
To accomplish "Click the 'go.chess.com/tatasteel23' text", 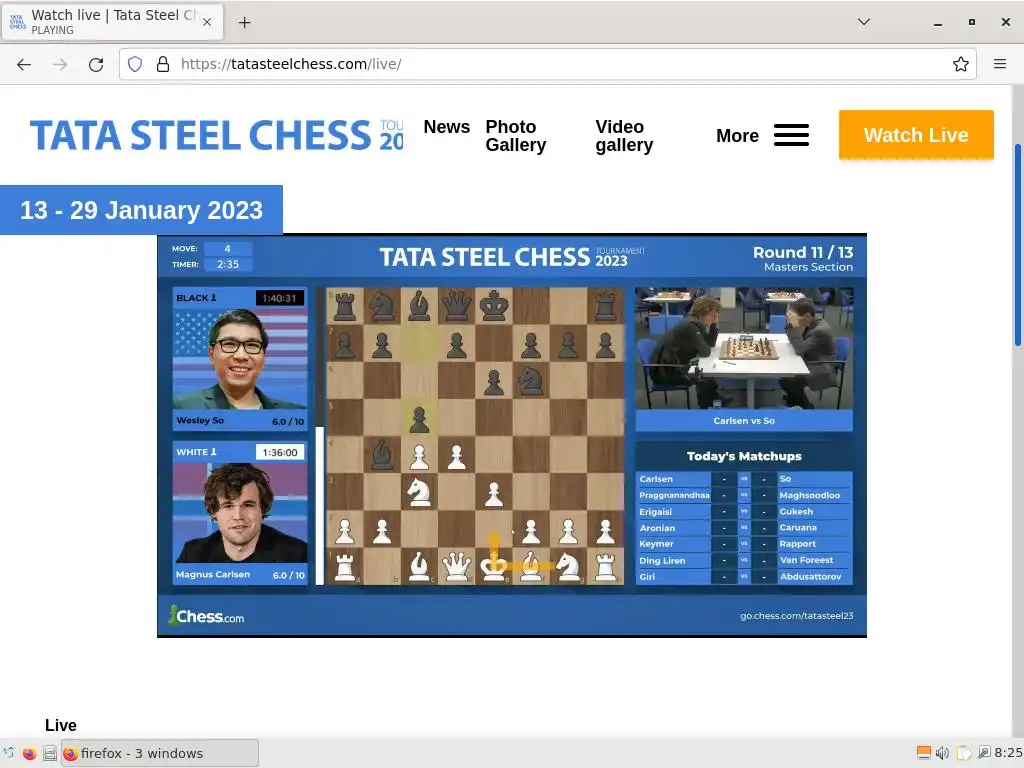I will [796, 616].
